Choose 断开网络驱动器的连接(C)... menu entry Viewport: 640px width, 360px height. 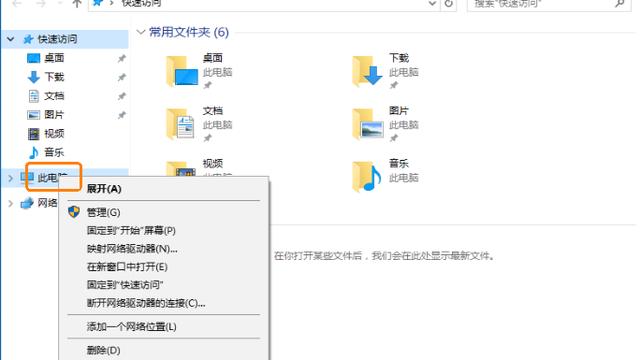[164, 303]
